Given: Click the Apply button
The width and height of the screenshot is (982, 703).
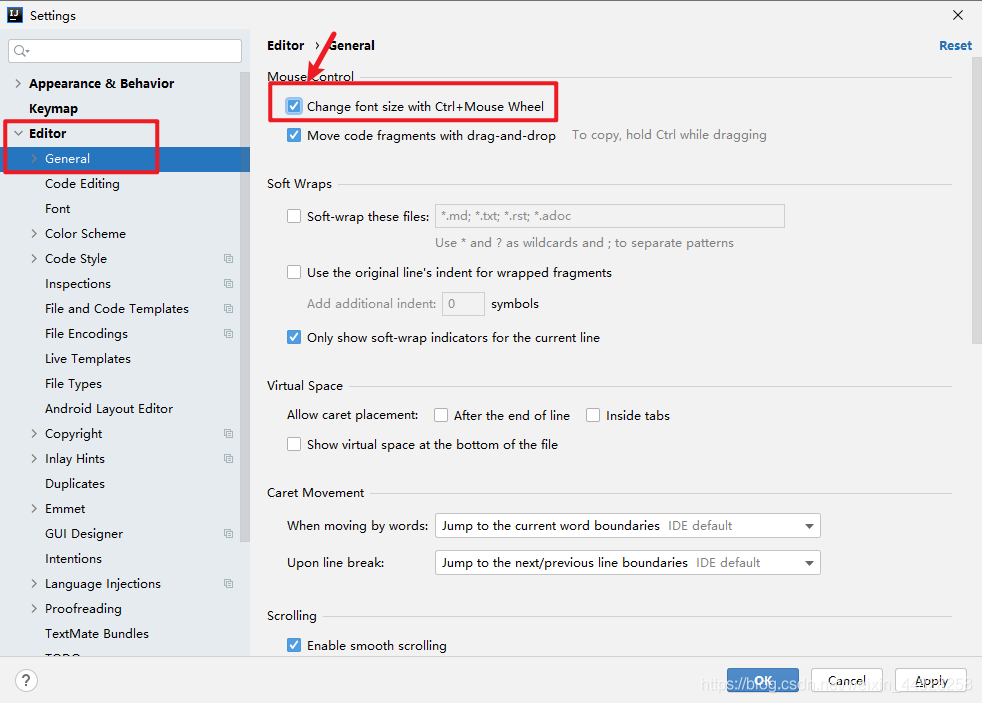Looking at the screenshot, I should (931, 680).
